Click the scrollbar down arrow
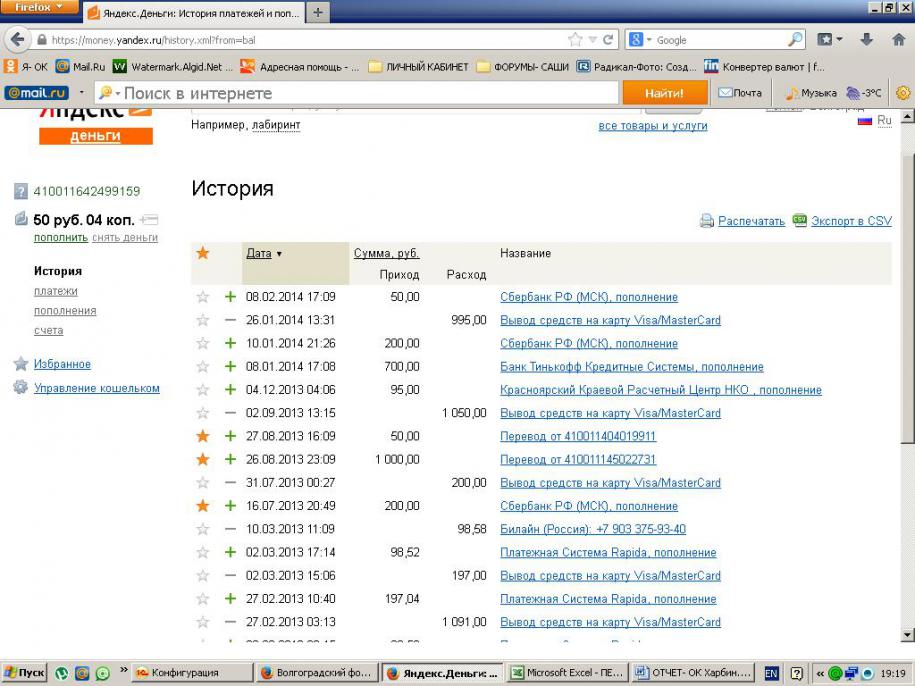 tap(907, 635)
